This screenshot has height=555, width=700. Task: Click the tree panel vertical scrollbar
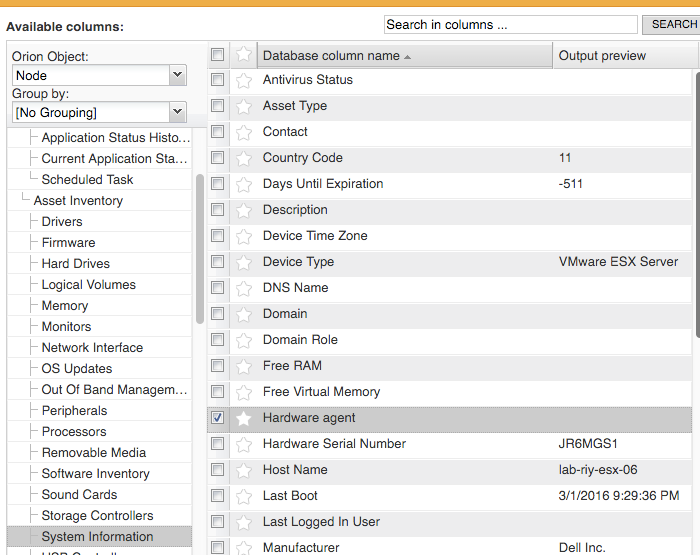point(200,249)
